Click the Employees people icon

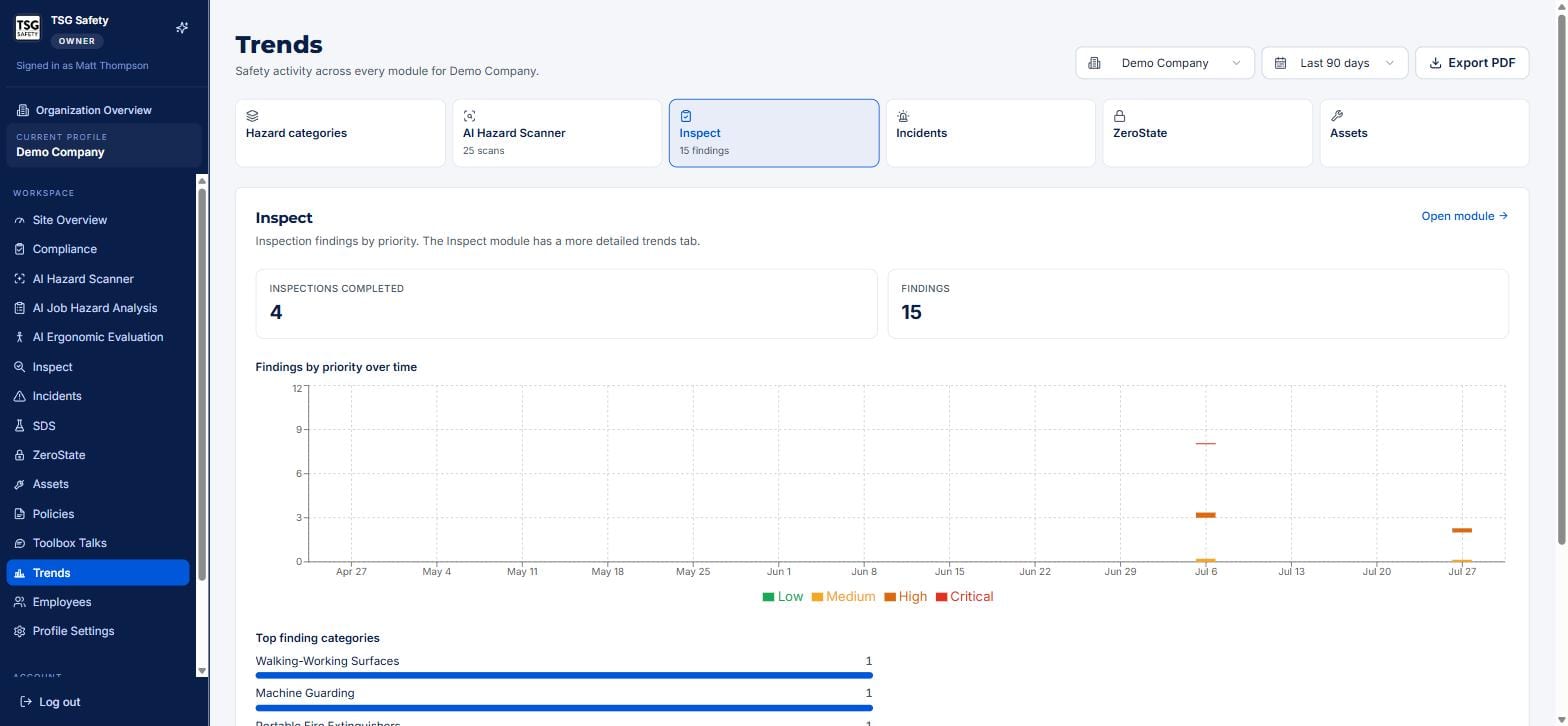tap(19, 602)
